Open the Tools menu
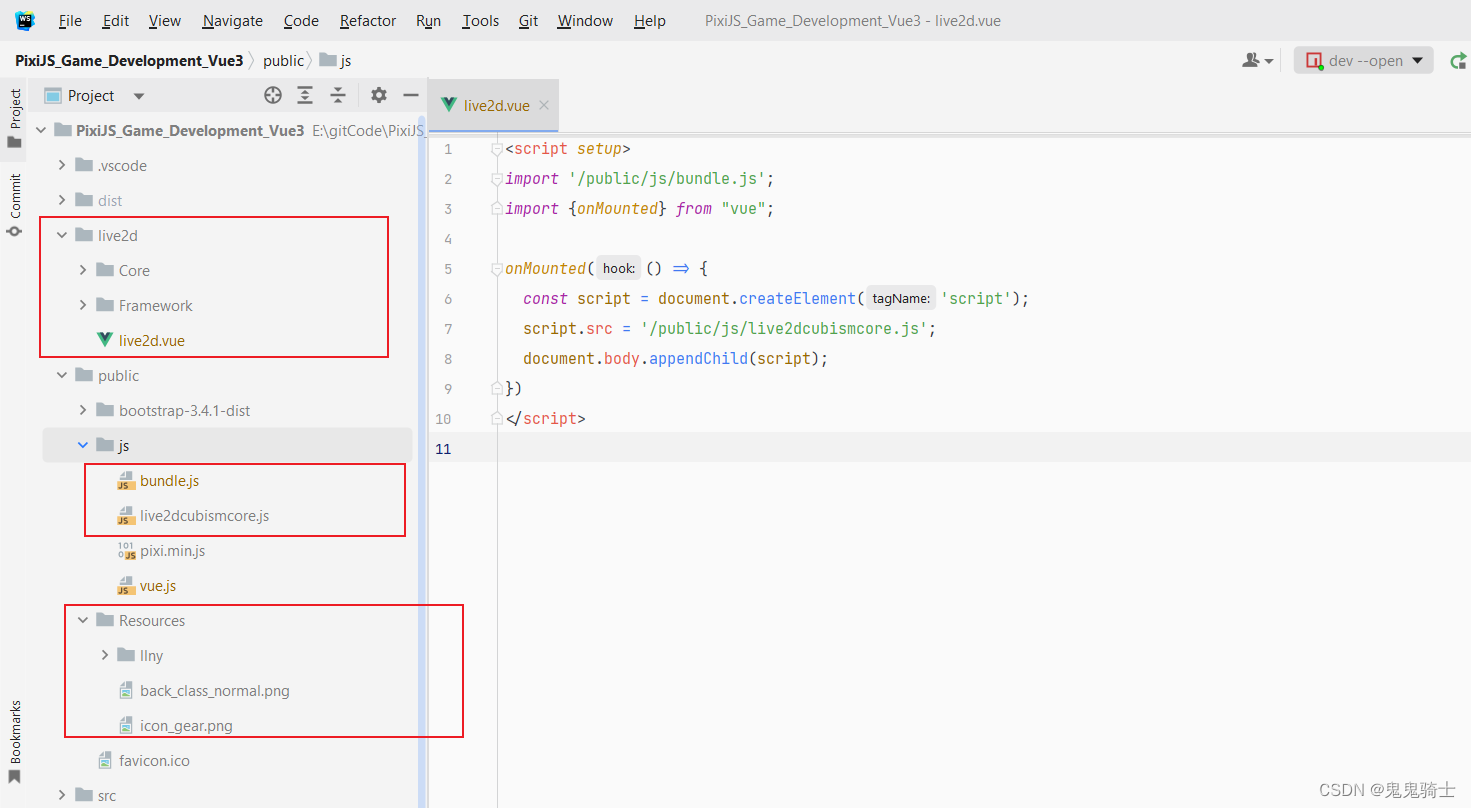This screenshot has width=1471, height=808. [x=480, y=20]
